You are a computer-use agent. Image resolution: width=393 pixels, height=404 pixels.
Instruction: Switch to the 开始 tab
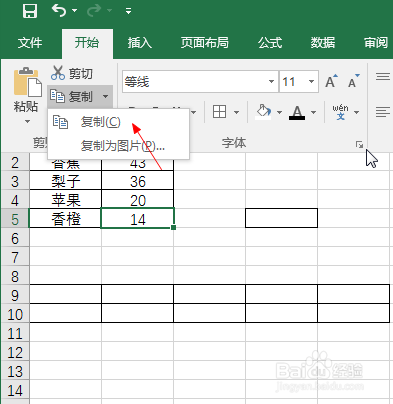[x=87, y=43]
